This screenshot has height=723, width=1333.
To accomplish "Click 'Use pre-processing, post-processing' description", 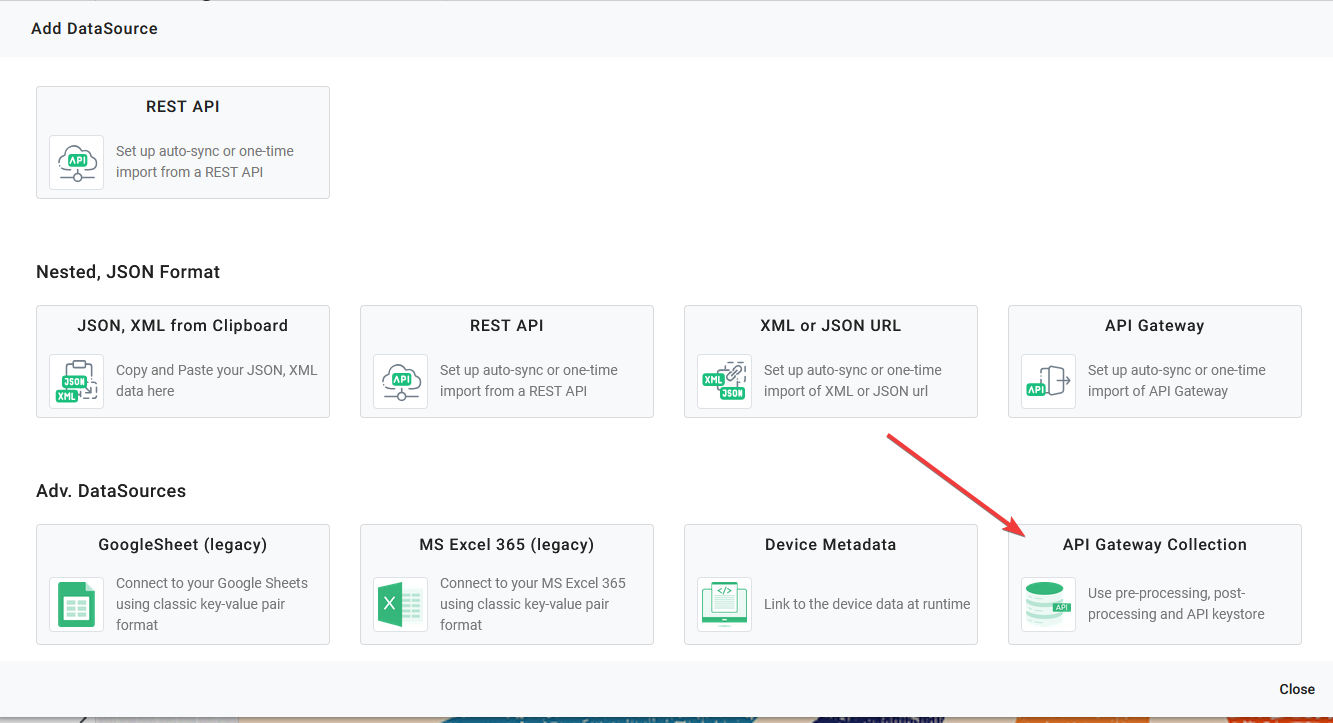I will click(x=1176, y=604).
